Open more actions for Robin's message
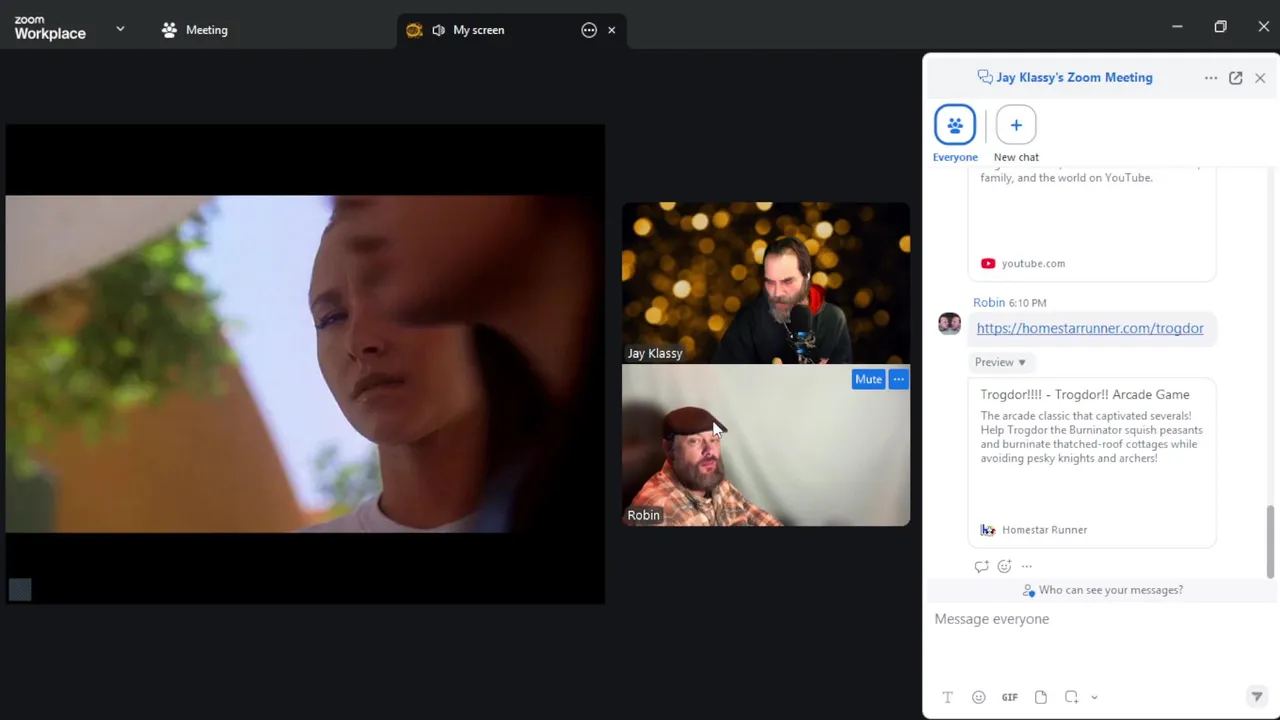The width and height of the screenshot is (1280, 720). 1026,566
